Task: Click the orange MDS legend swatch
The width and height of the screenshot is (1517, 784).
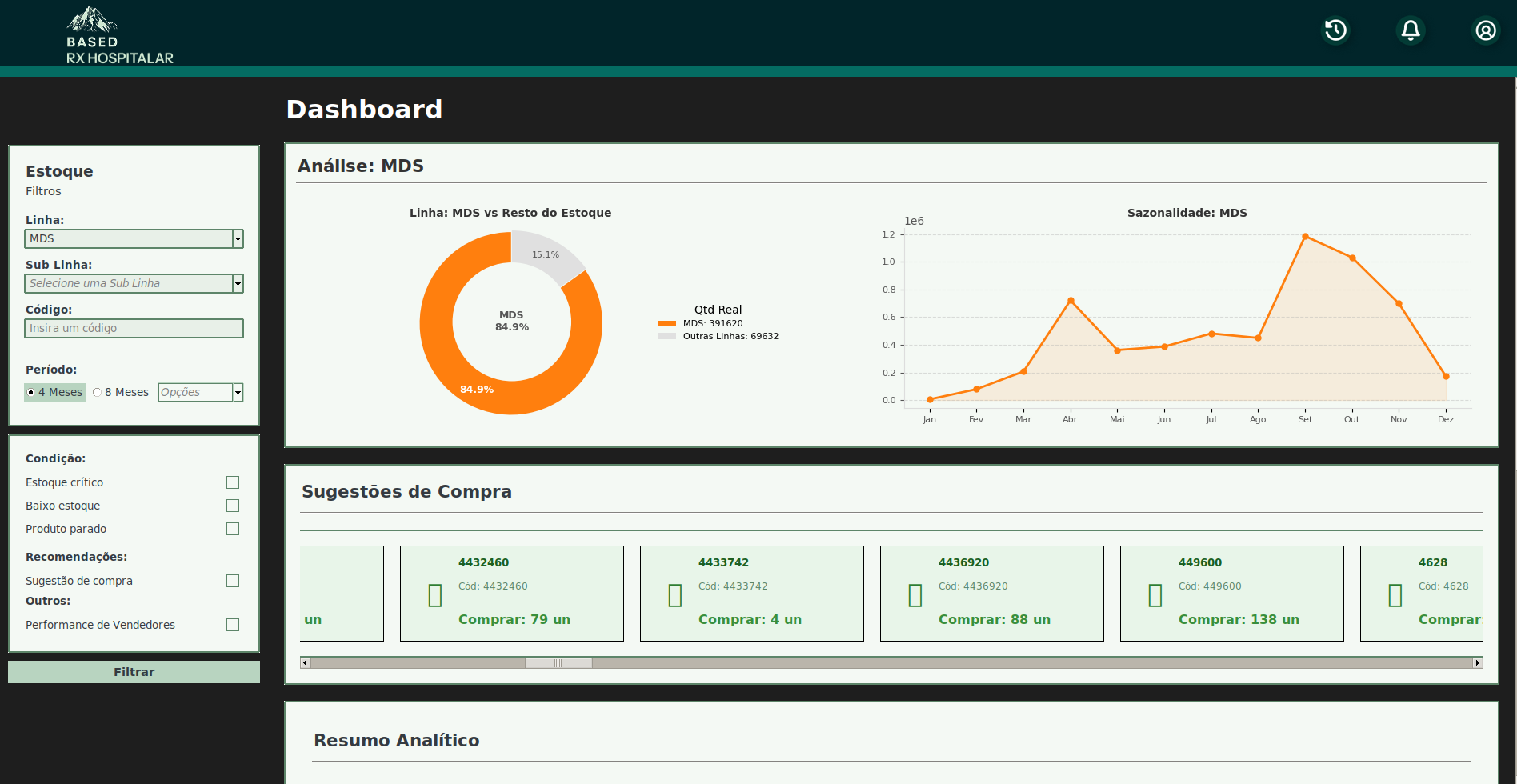Action: tap(667, 324)
